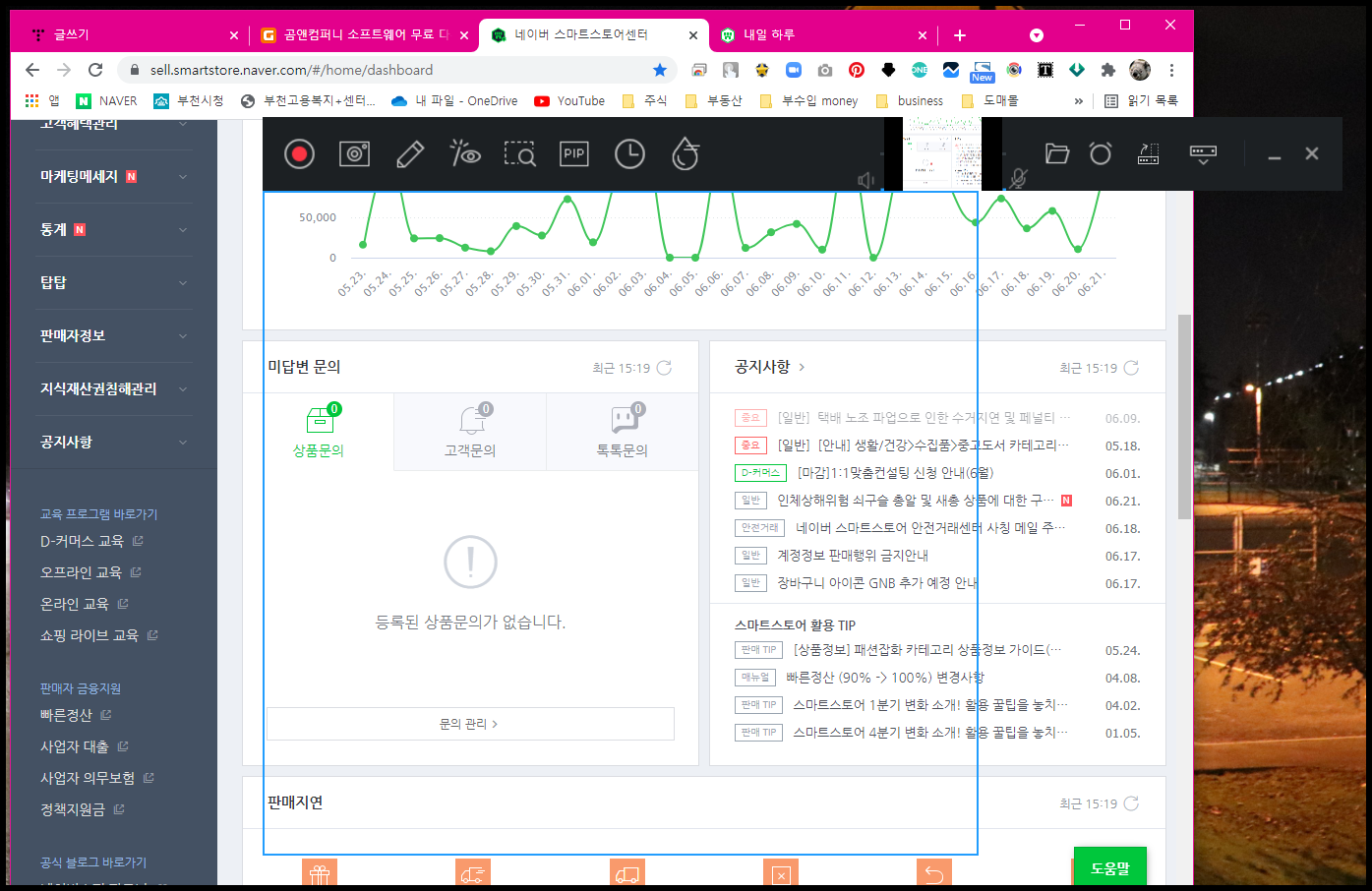Refresh the 공지사항 notice panel
Image resolution: width=1372 pixels, height=891 pixels.
1131,368
